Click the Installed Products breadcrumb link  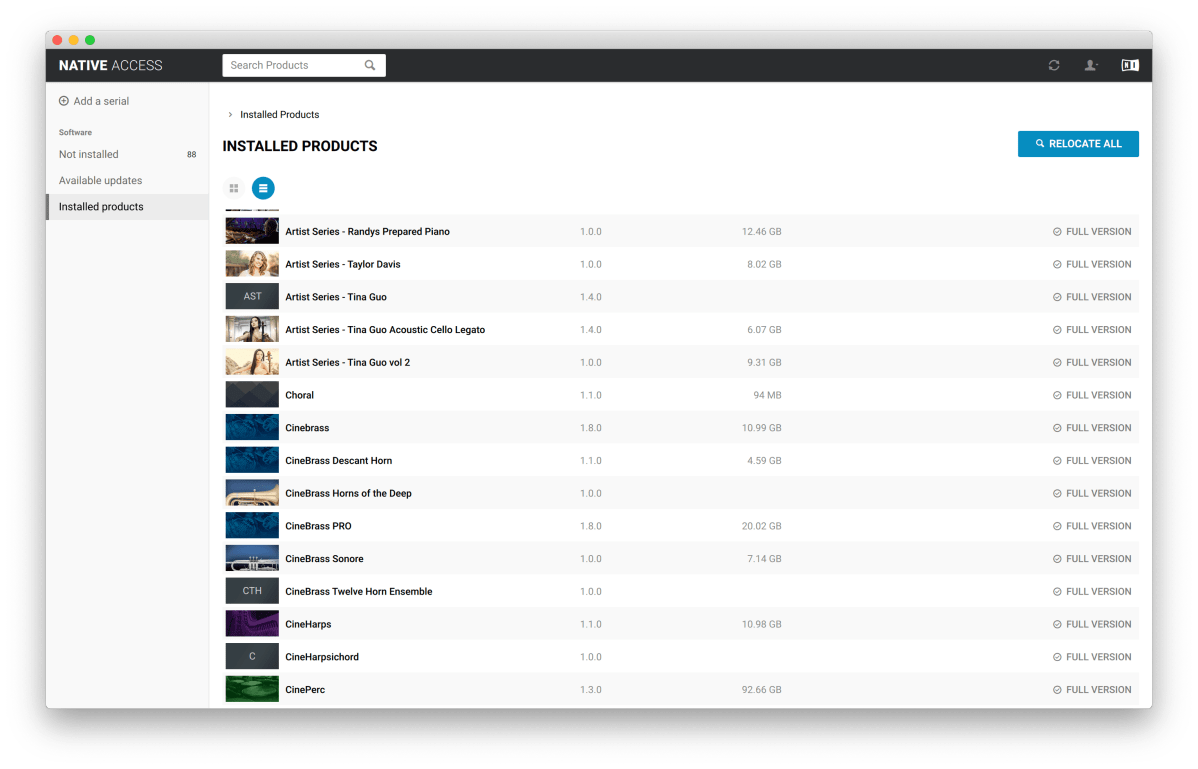[x=280, y=115]
